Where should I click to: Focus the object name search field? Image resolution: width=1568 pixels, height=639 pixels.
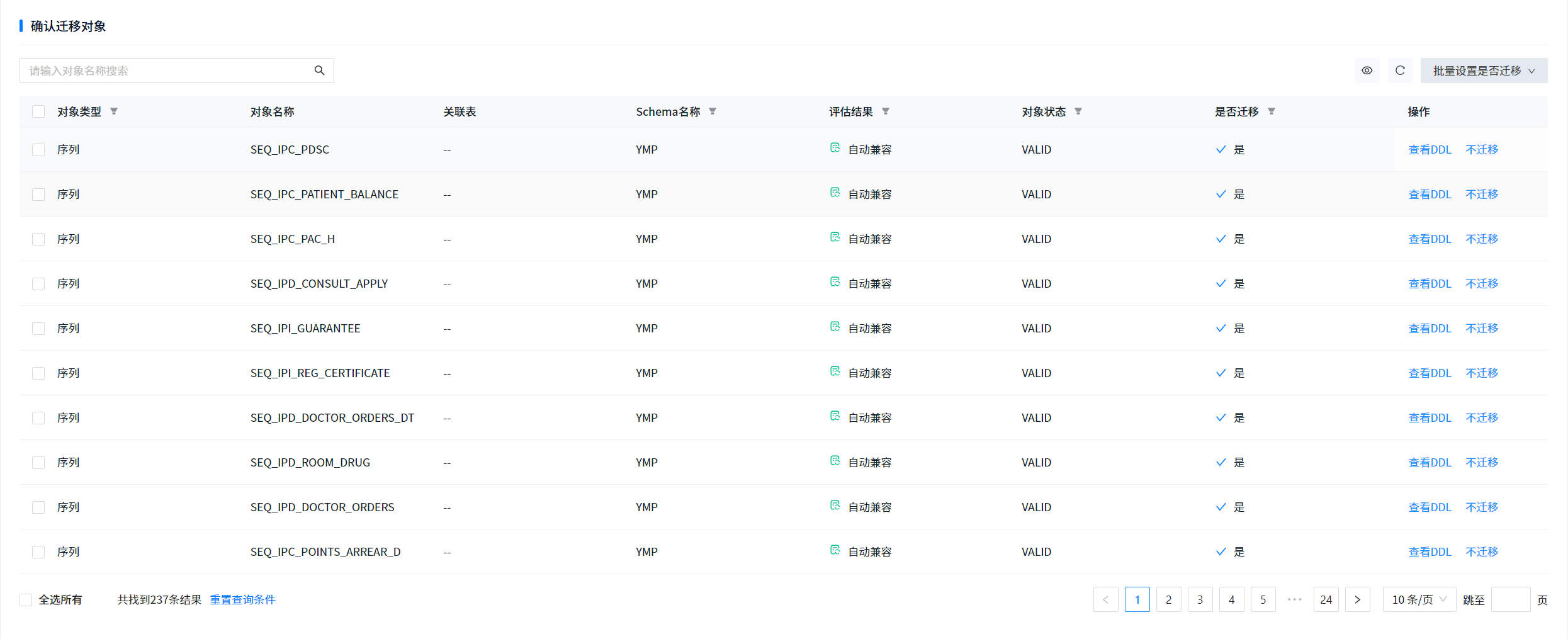tap(167, 71)
